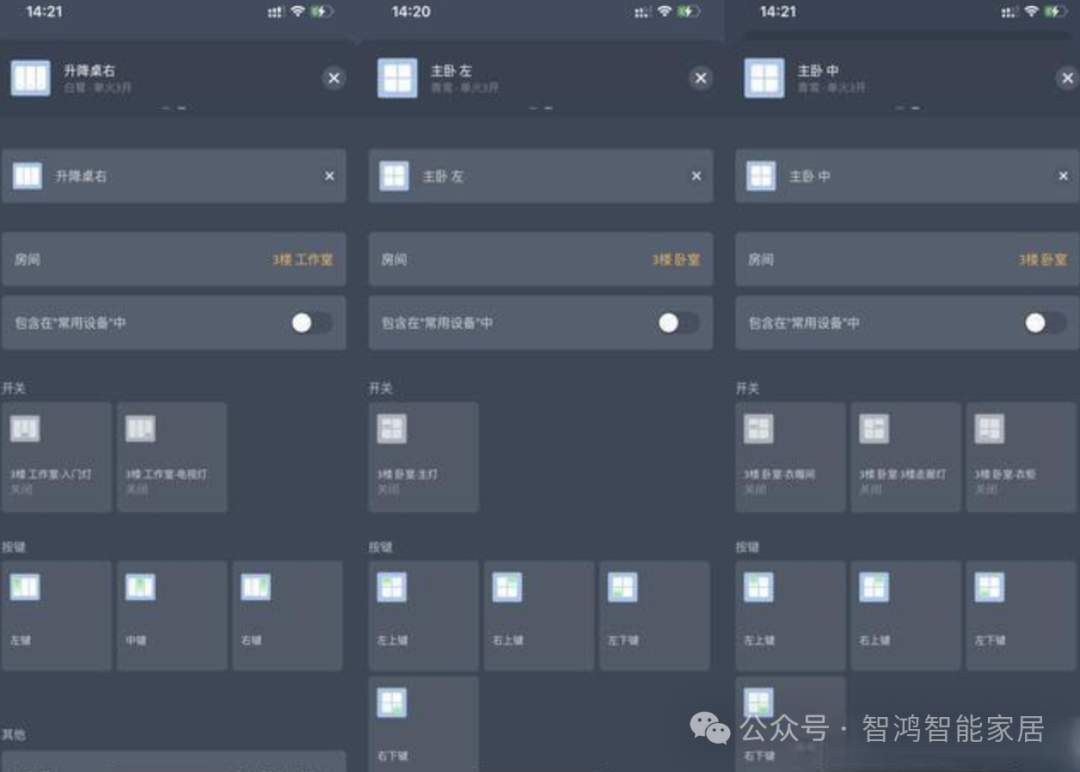The height and width of the screenshot is (772, 1080).
Task: Open the 3楼工作室-入门灯 switch tile
Action: coord(56,457)
